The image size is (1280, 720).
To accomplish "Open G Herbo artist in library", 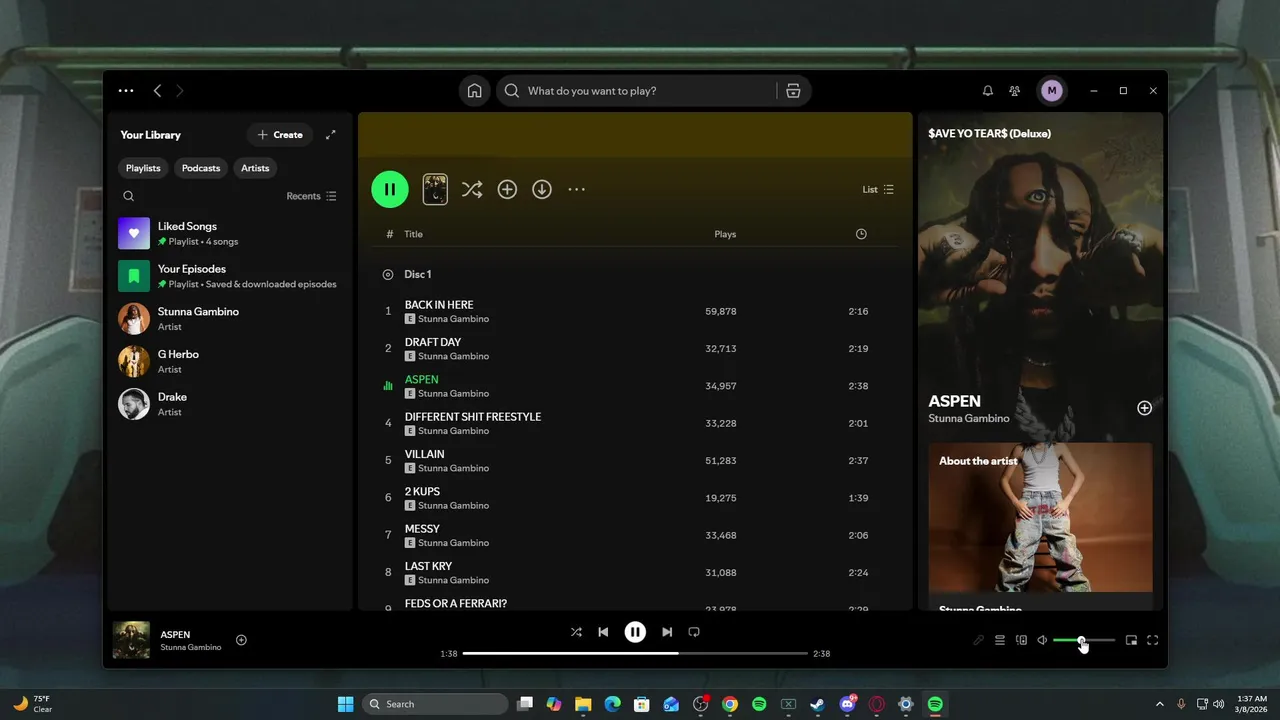I will coord(229,361).
